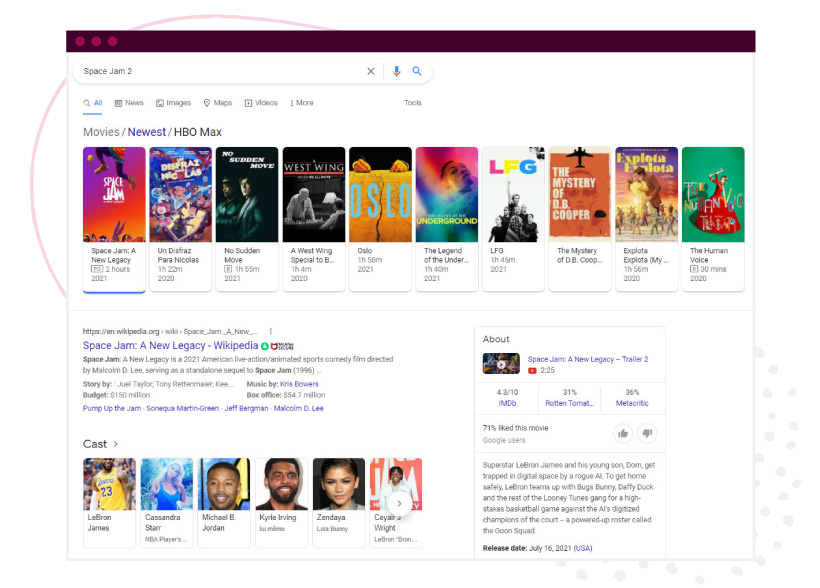Open LeBron James cast card
Screen dimensions: 820x588
109,503
